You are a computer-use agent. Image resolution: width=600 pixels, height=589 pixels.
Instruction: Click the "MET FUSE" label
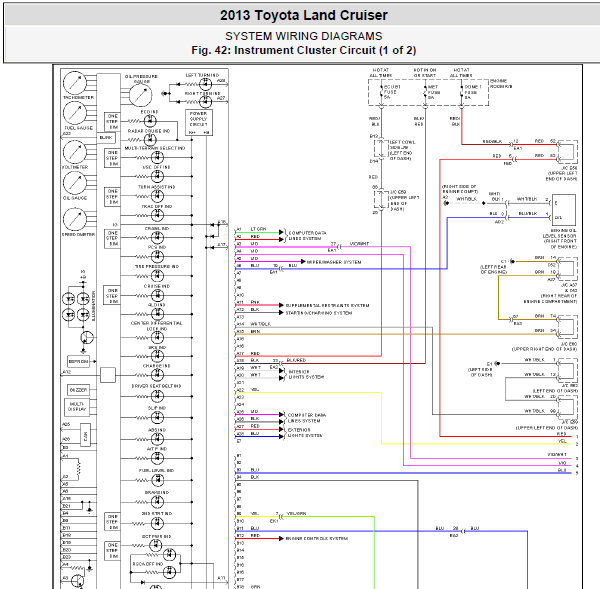click(434, 92)
